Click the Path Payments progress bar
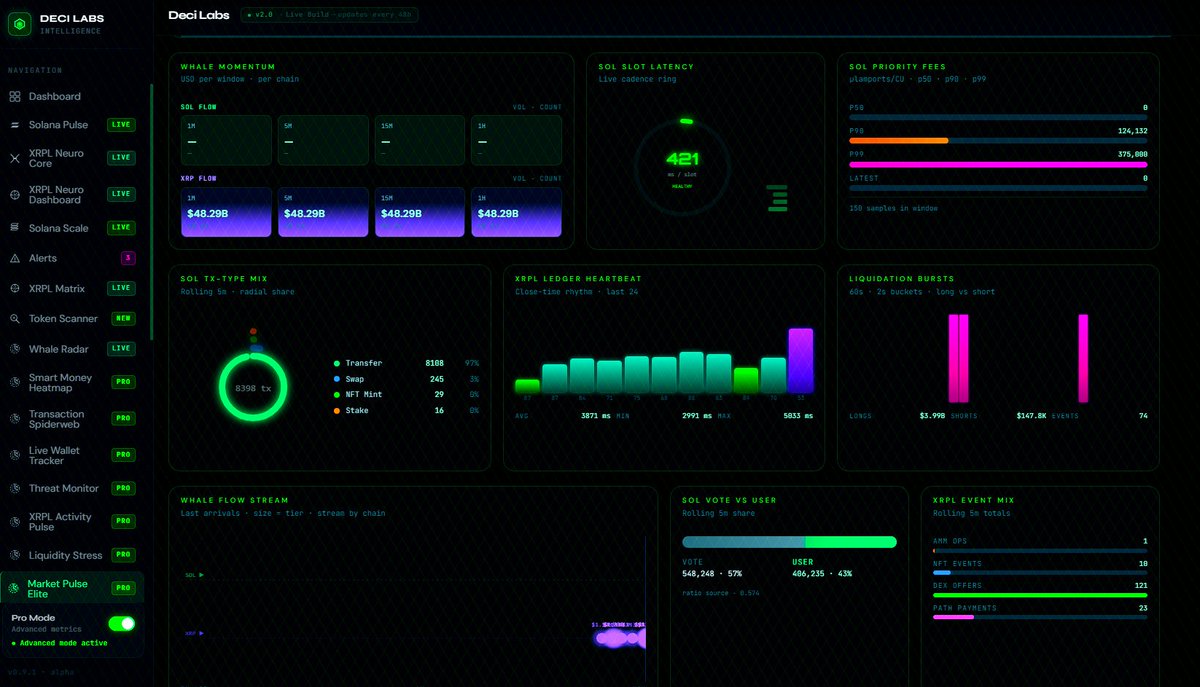 1040,617
